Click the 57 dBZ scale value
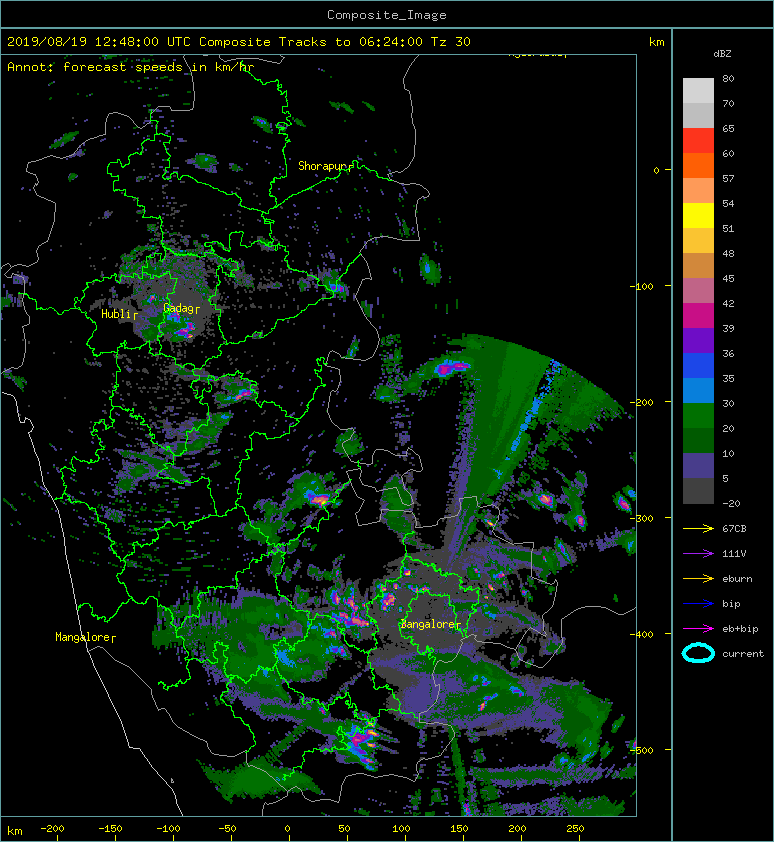 pos(728,178)
